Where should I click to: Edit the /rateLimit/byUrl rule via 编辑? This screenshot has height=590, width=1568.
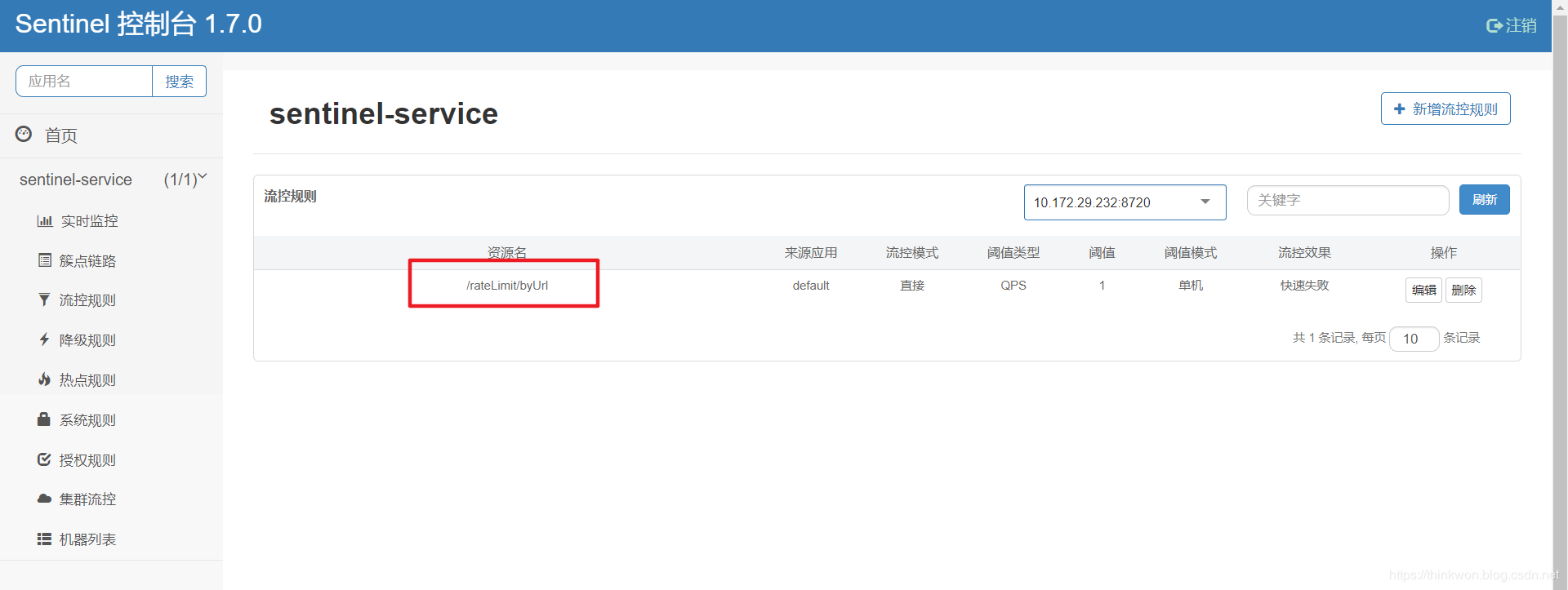click(x=1423, y=290)
